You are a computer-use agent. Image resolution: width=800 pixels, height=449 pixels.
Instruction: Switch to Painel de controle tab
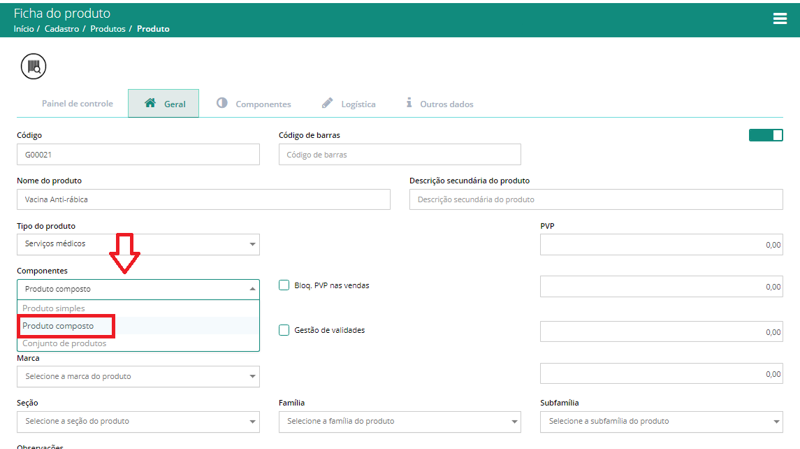[78, 104]
